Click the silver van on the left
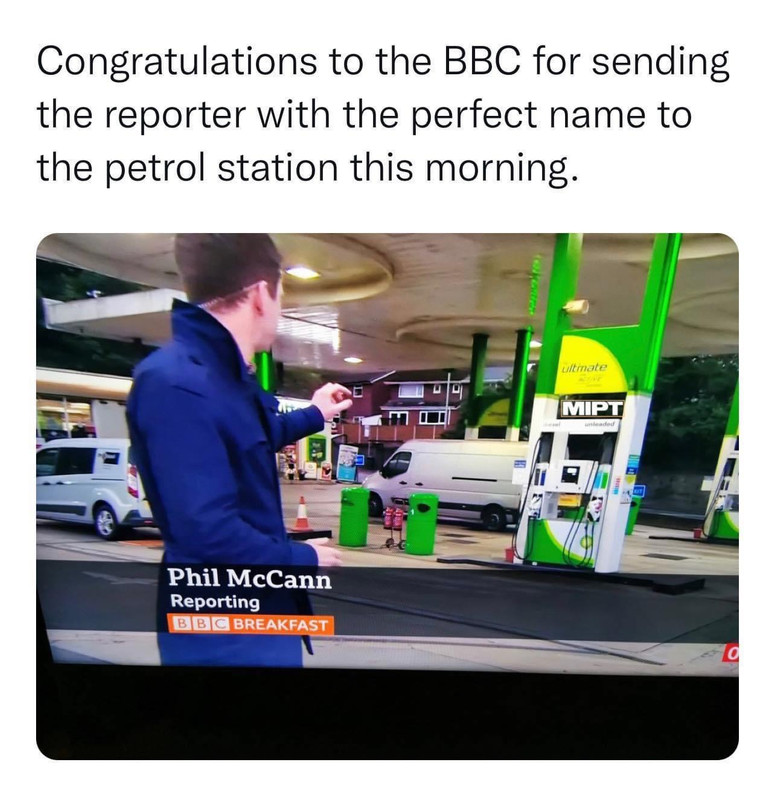This screenshot has height=800, width=775. pyautogui.click(x=92, y=487)
